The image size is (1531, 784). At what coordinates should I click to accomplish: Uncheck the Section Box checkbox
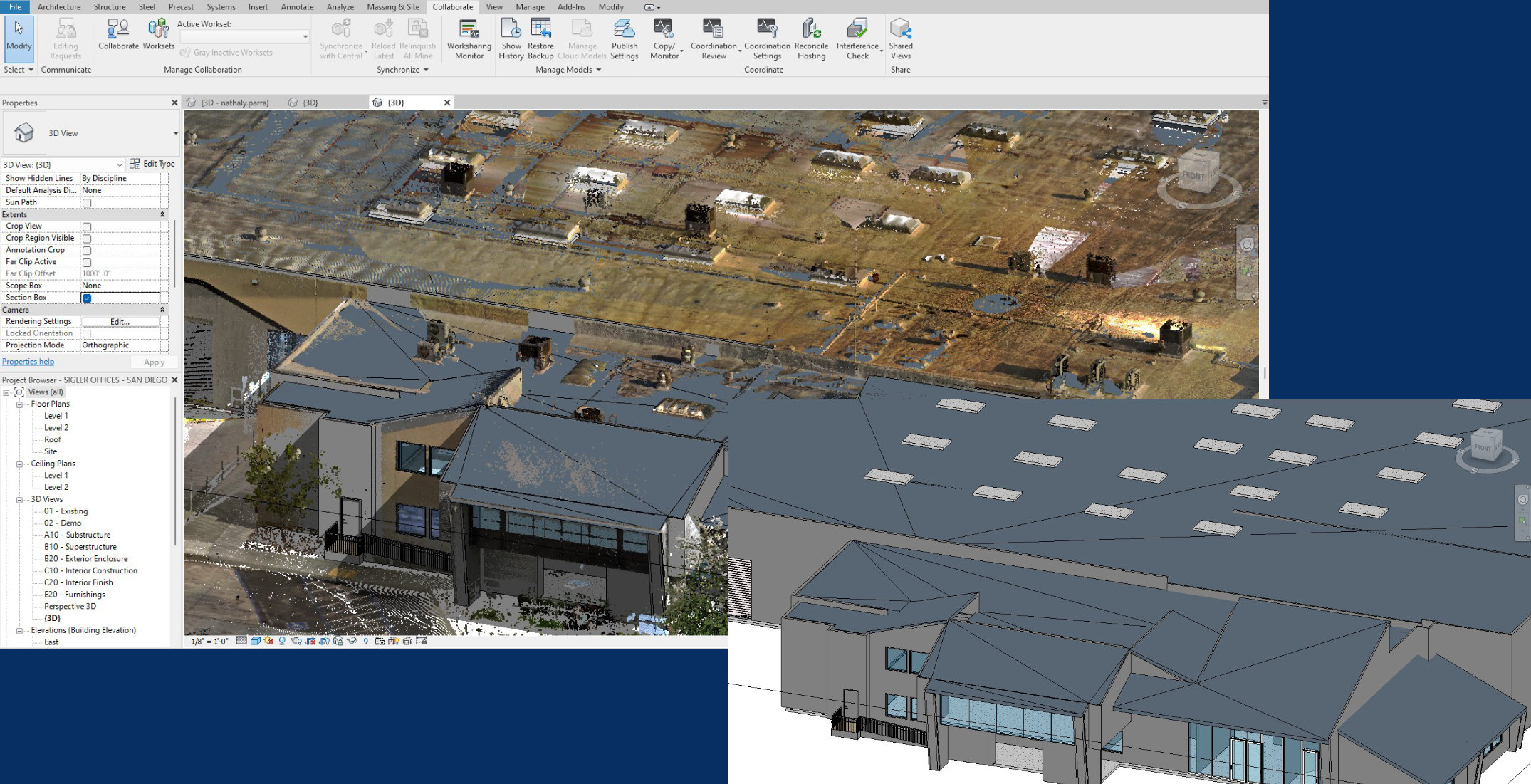coord(87,298)
